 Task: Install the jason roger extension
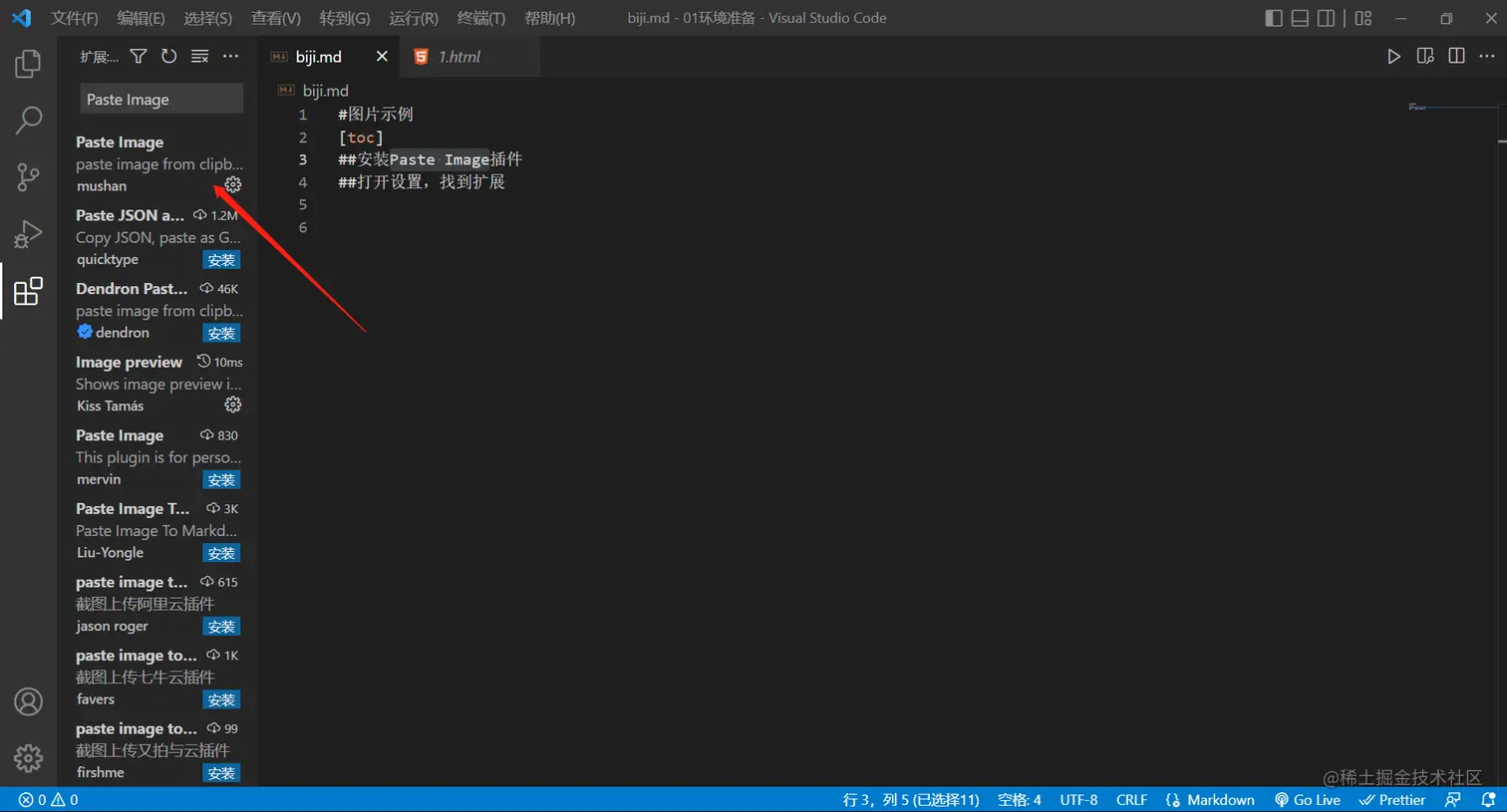click(x=221, y=627)
